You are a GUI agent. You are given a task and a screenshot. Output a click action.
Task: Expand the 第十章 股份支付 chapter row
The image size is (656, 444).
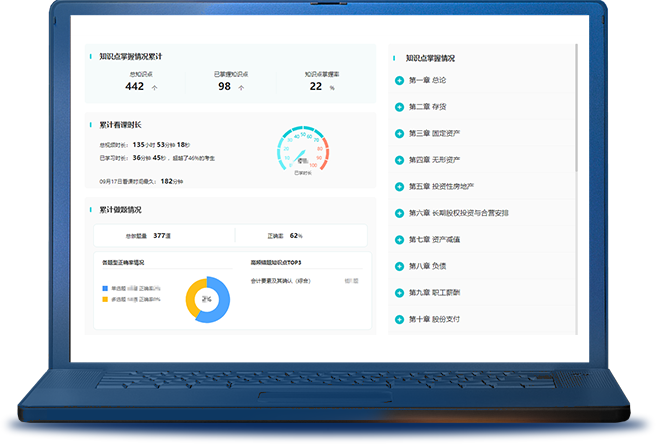pyautogui.click(x=400, y=320)
